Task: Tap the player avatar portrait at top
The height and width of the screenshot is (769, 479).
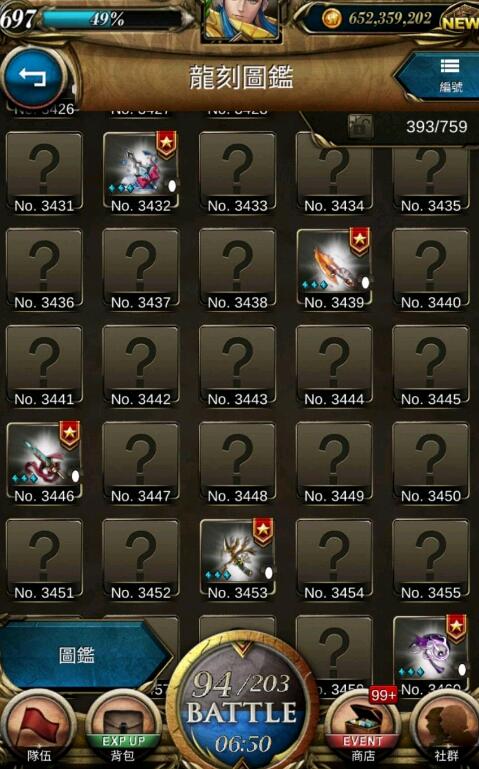Action: point(241,20)
